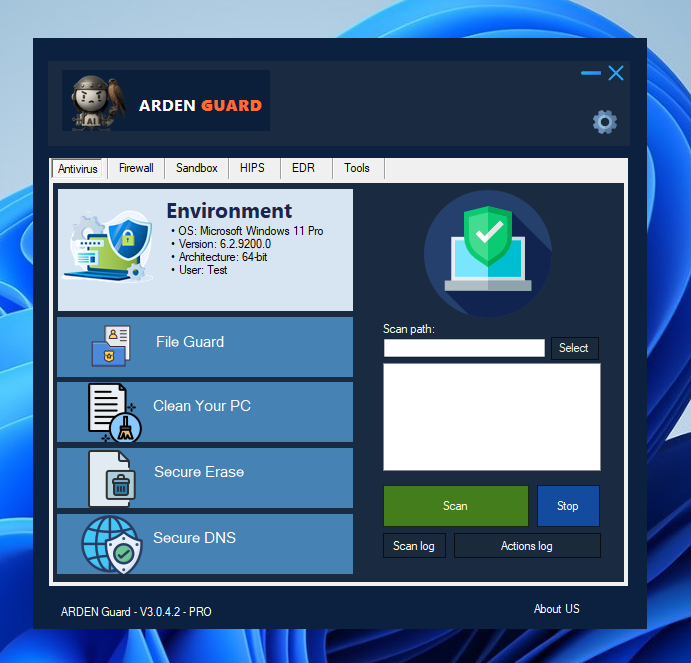Click the scan results list box
Screen dimensions: 691x663
492,417
